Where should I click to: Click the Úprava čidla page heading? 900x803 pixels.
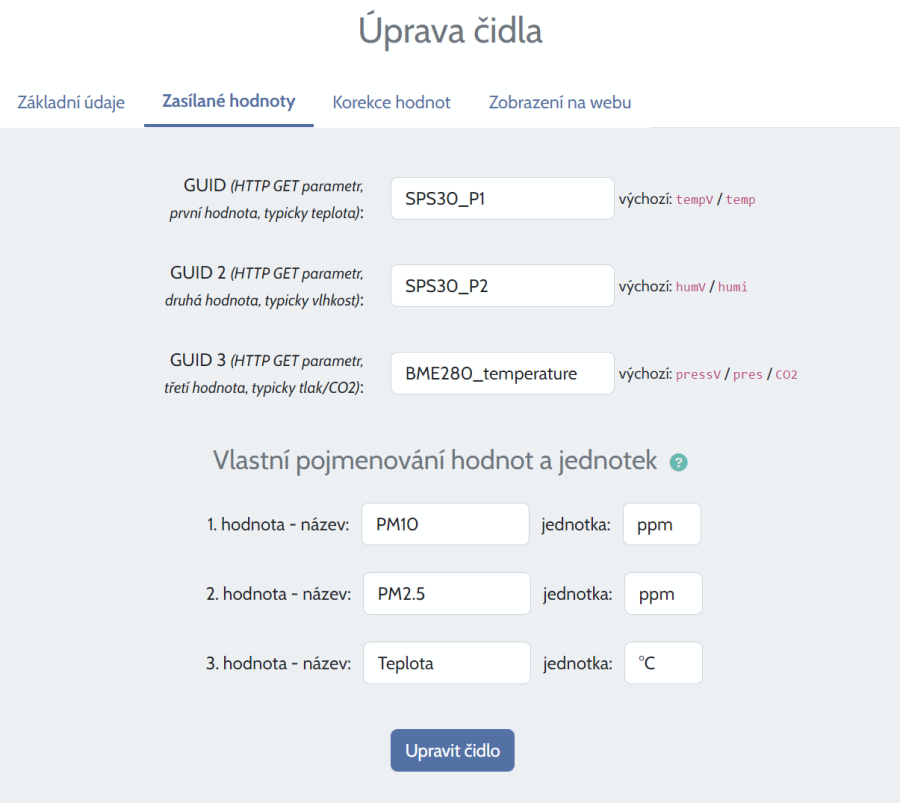click(x=450, y=31)
